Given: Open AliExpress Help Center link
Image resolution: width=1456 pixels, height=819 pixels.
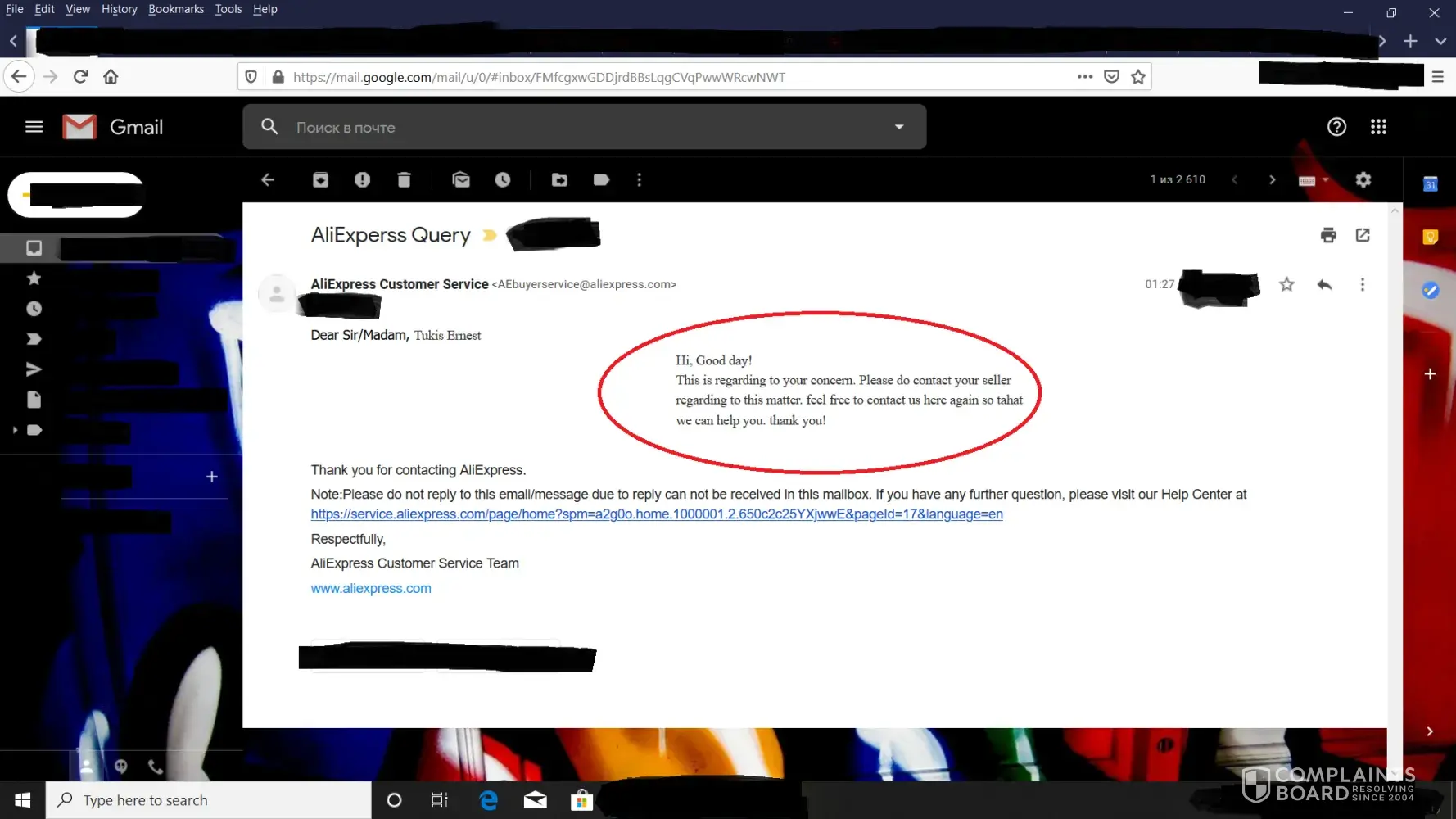Looking at the screenshot, I should pyautogui.click(x=657, y=514).
